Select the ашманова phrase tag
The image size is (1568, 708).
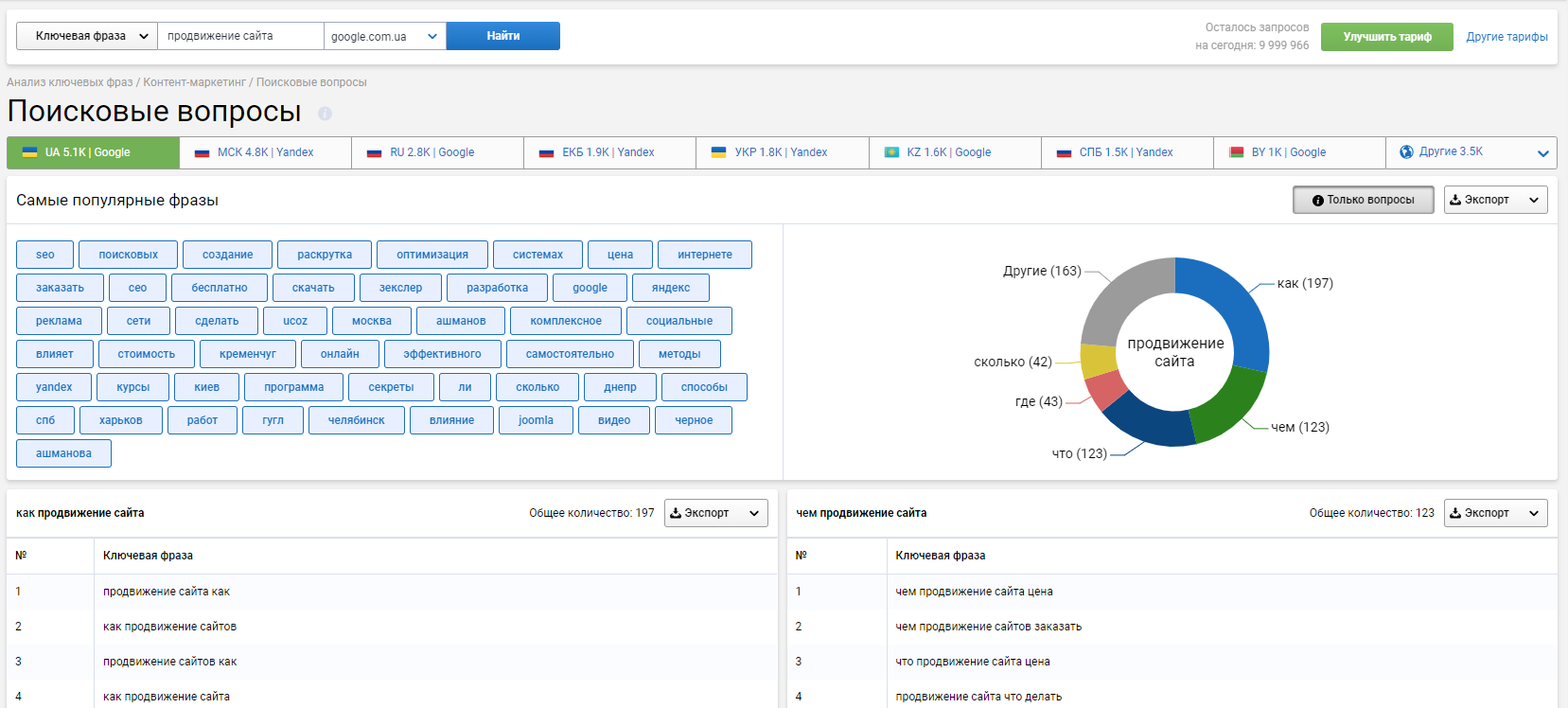click(x=63, y=453)
